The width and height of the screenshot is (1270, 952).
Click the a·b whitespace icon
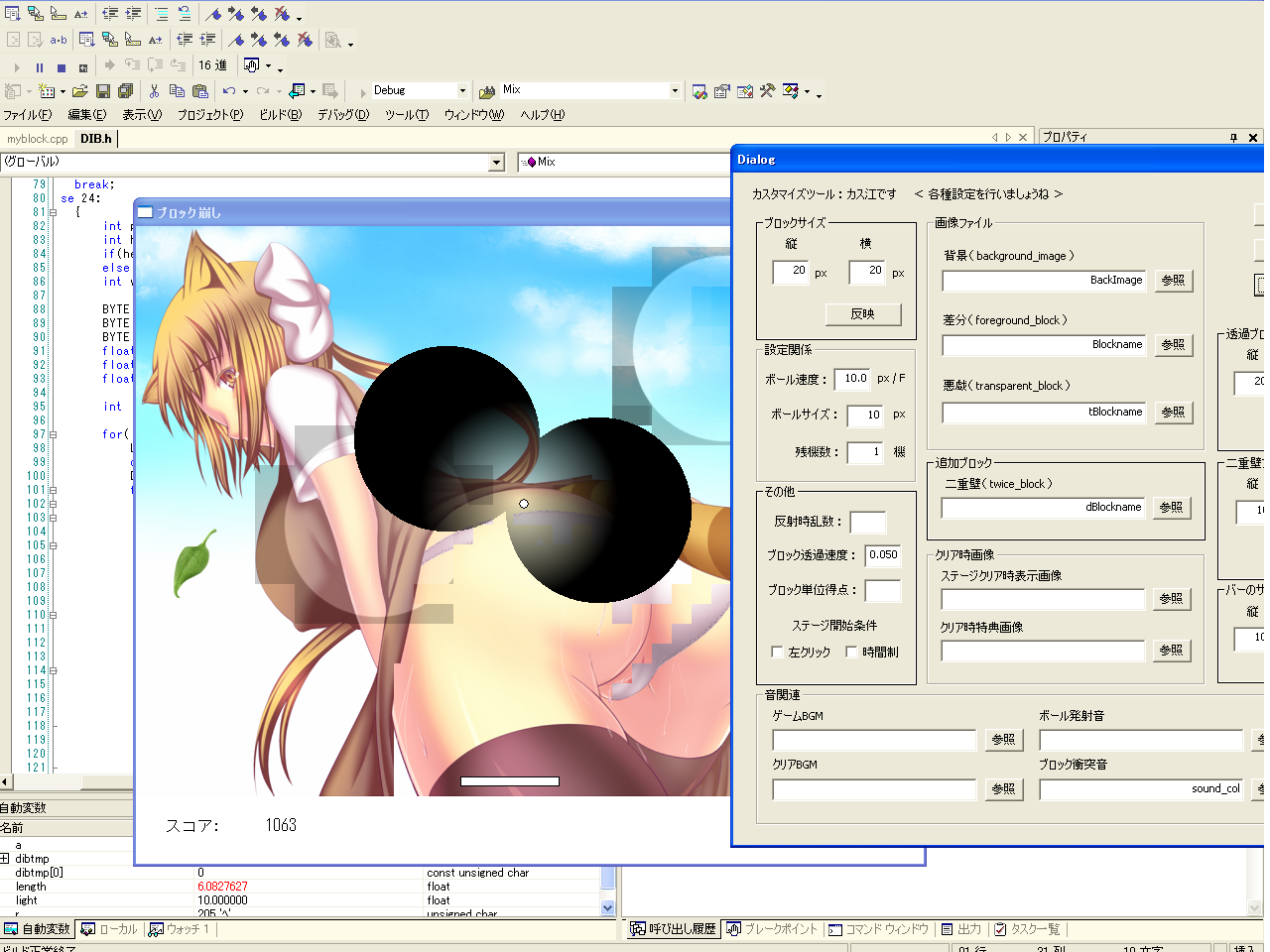pyautogui.click(x=59, y=40)
